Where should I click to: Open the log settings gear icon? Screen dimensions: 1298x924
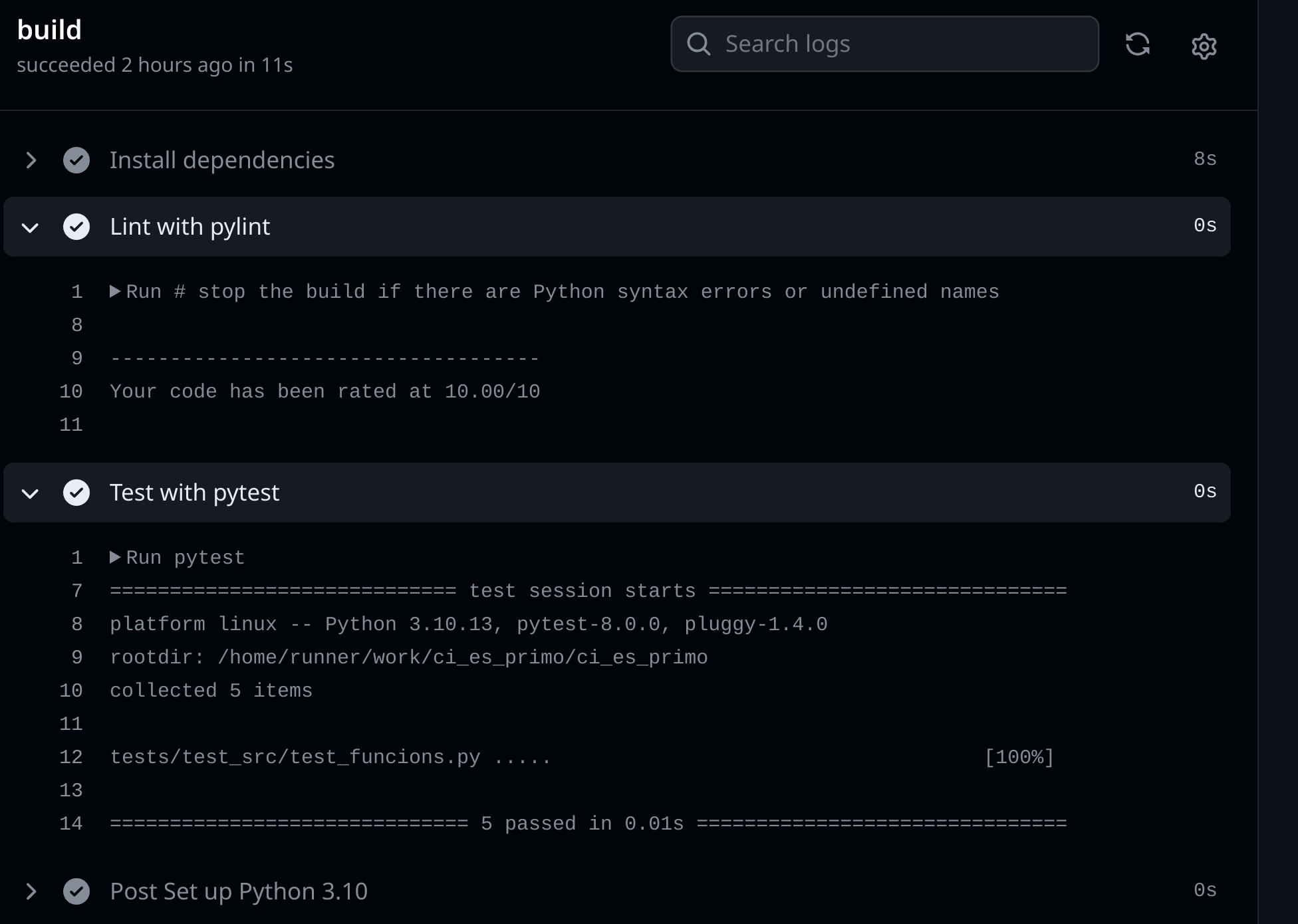[1204, 46]
